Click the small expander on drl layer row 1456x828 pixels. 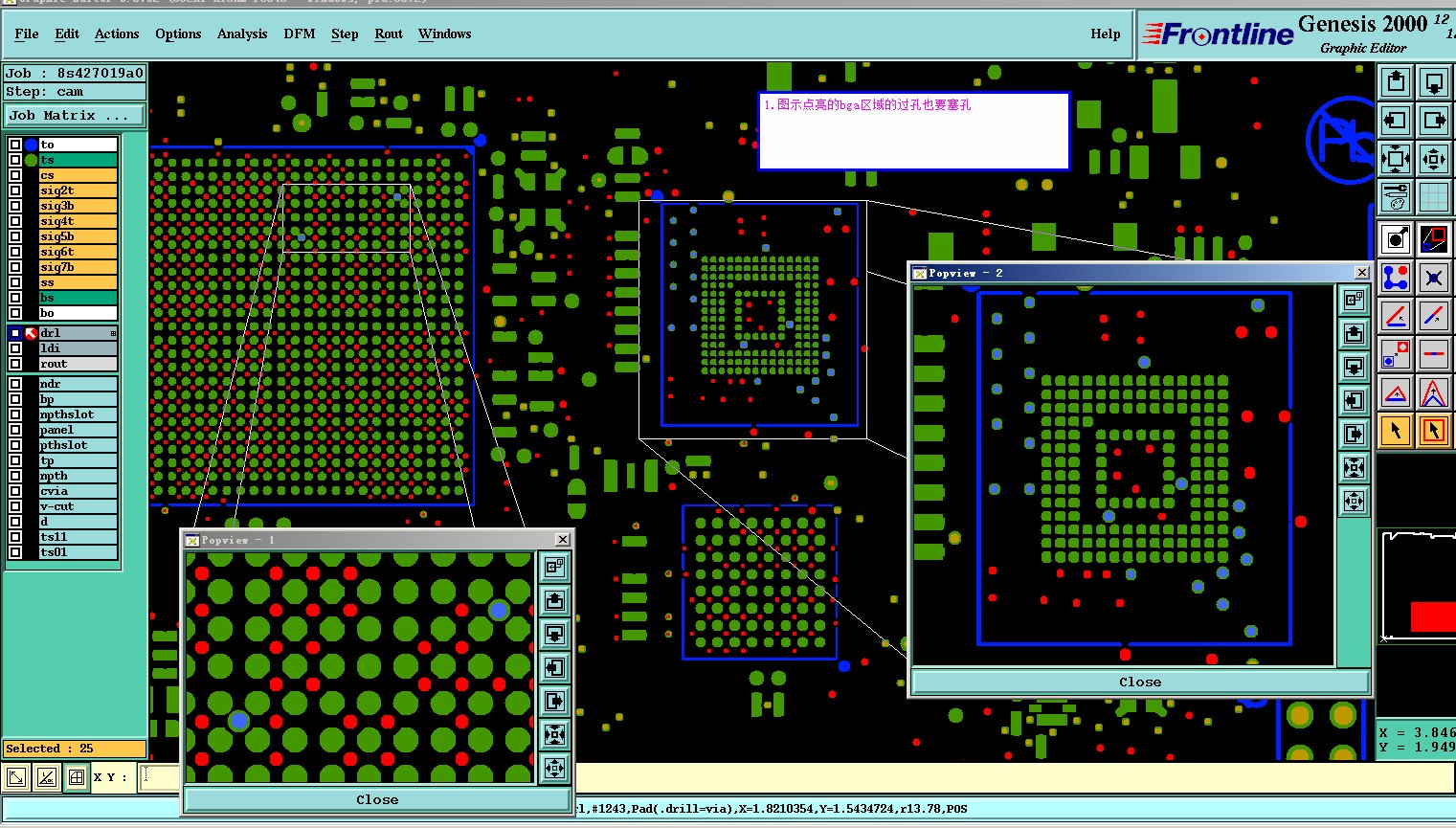[113, 333]
